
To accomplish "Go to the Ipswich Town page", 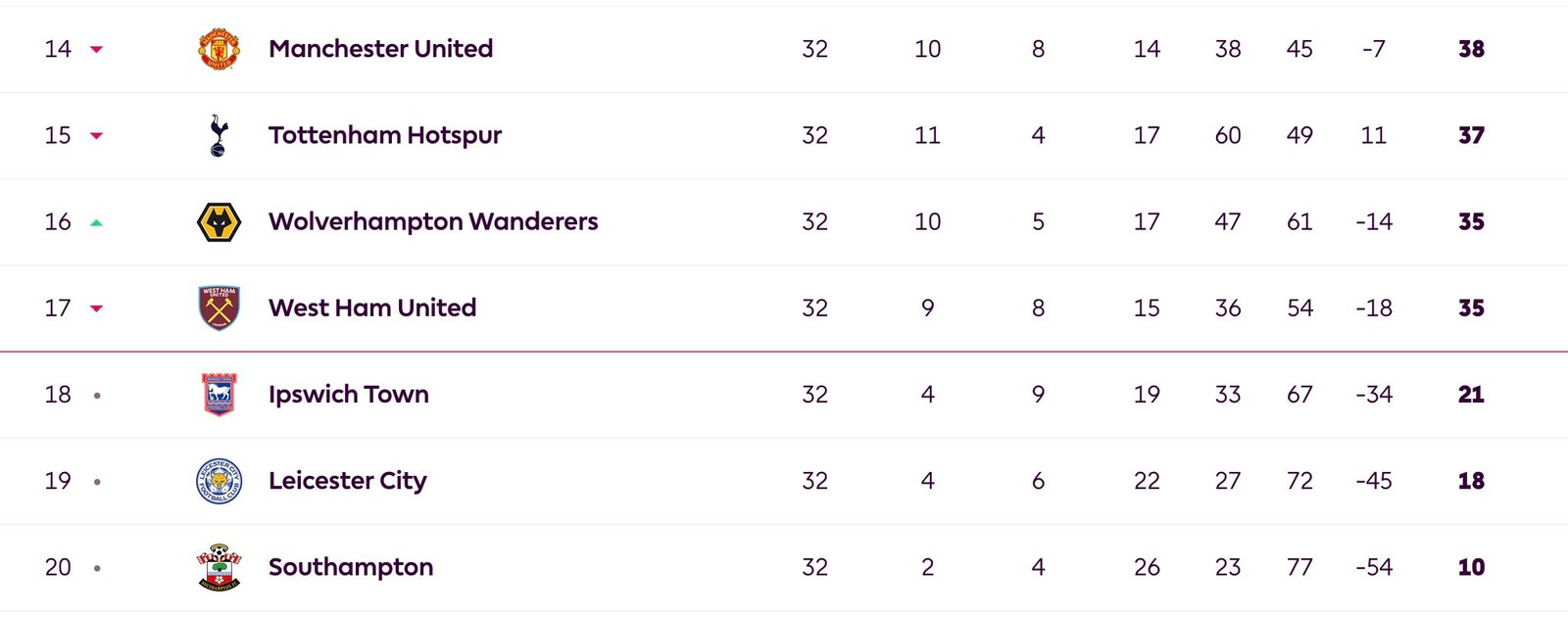I will (349, 395).
